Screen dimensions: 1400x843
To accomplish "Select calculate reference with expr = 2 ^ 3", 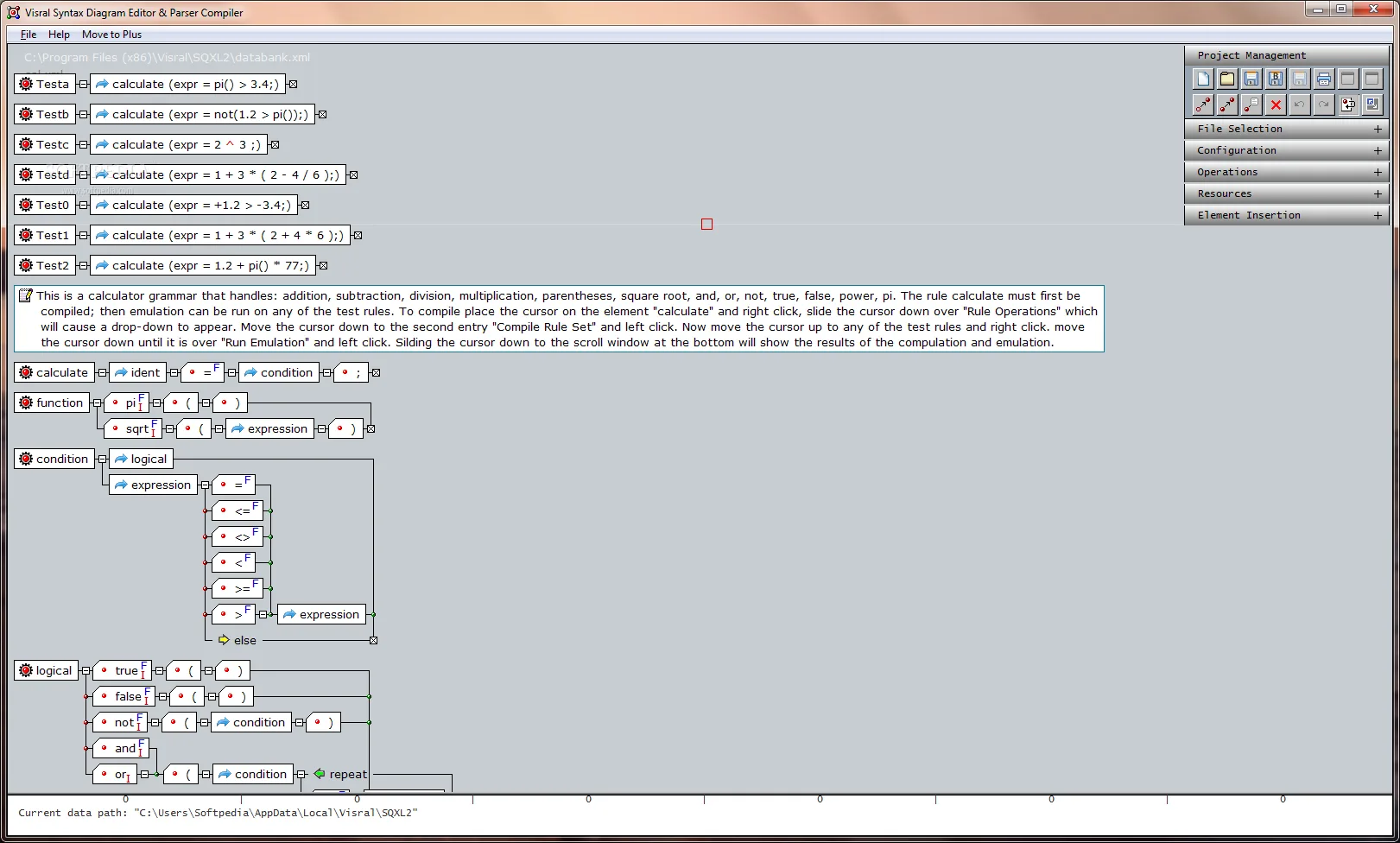I will [179, 144].
